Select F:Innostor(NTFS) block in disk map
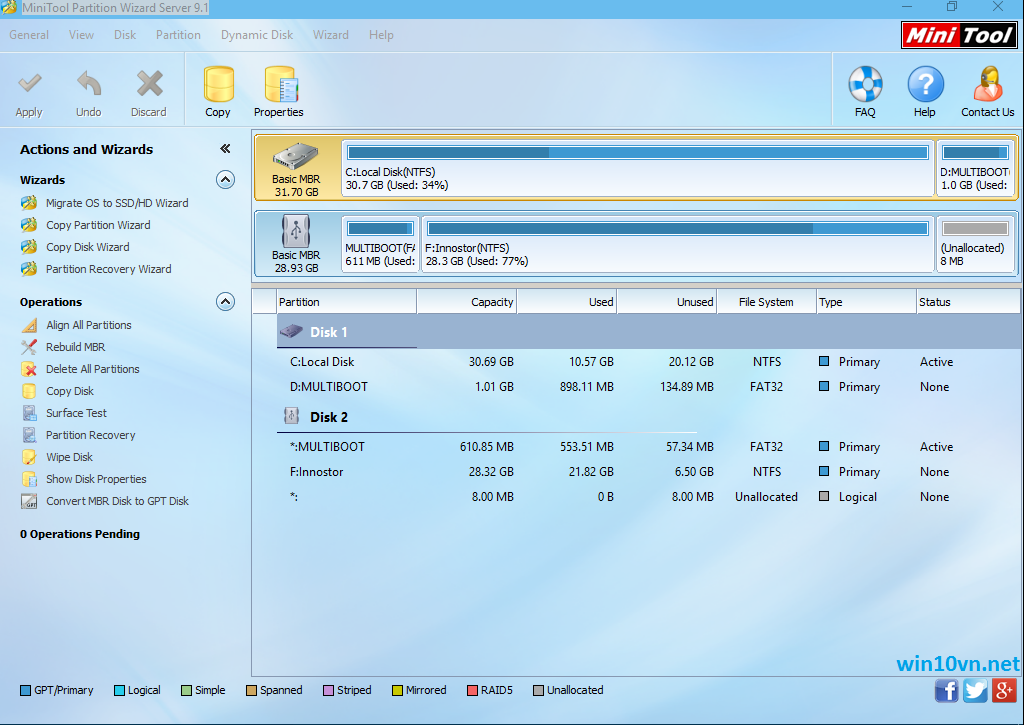The image size is (1024, 725). click(678, 244)
